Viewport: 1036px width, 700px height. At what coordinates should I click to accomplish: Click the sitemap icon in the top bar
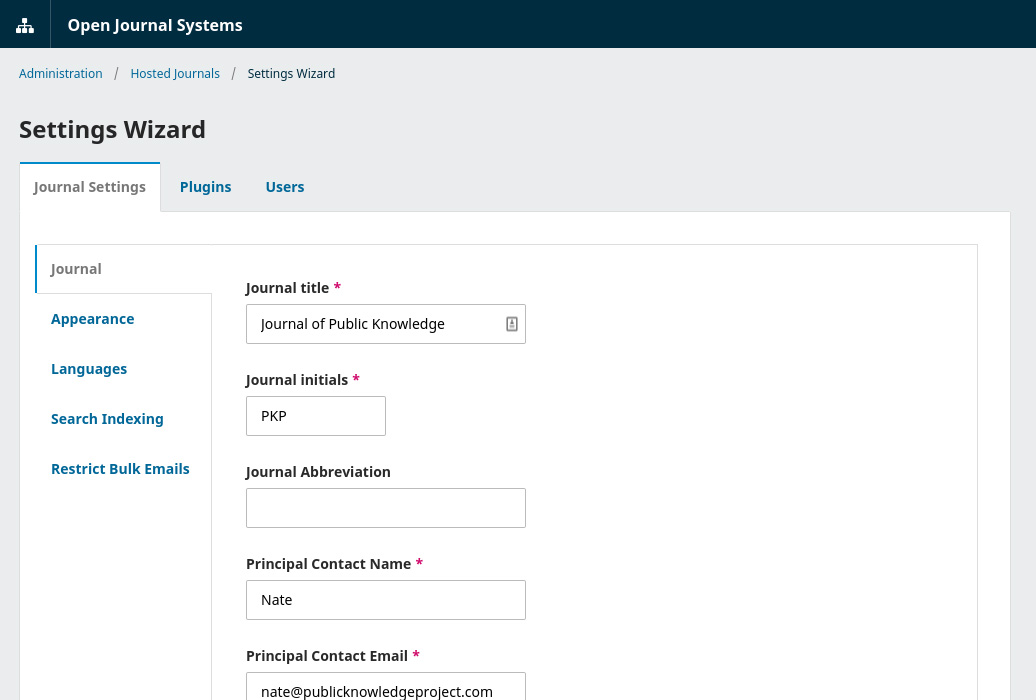click(x=25, y=25)
